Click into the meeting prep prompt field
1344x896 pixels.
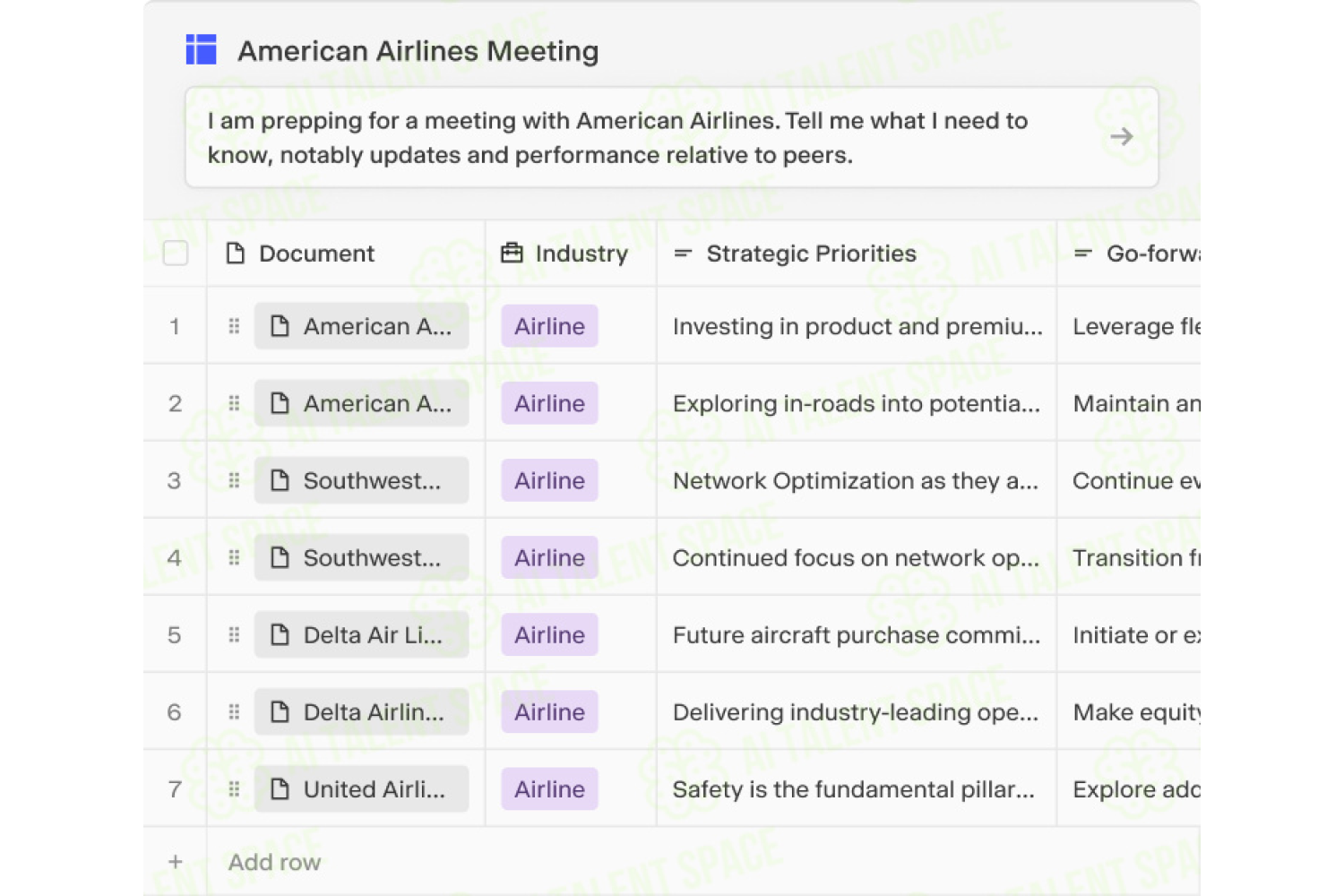click(x=671, y=137)
